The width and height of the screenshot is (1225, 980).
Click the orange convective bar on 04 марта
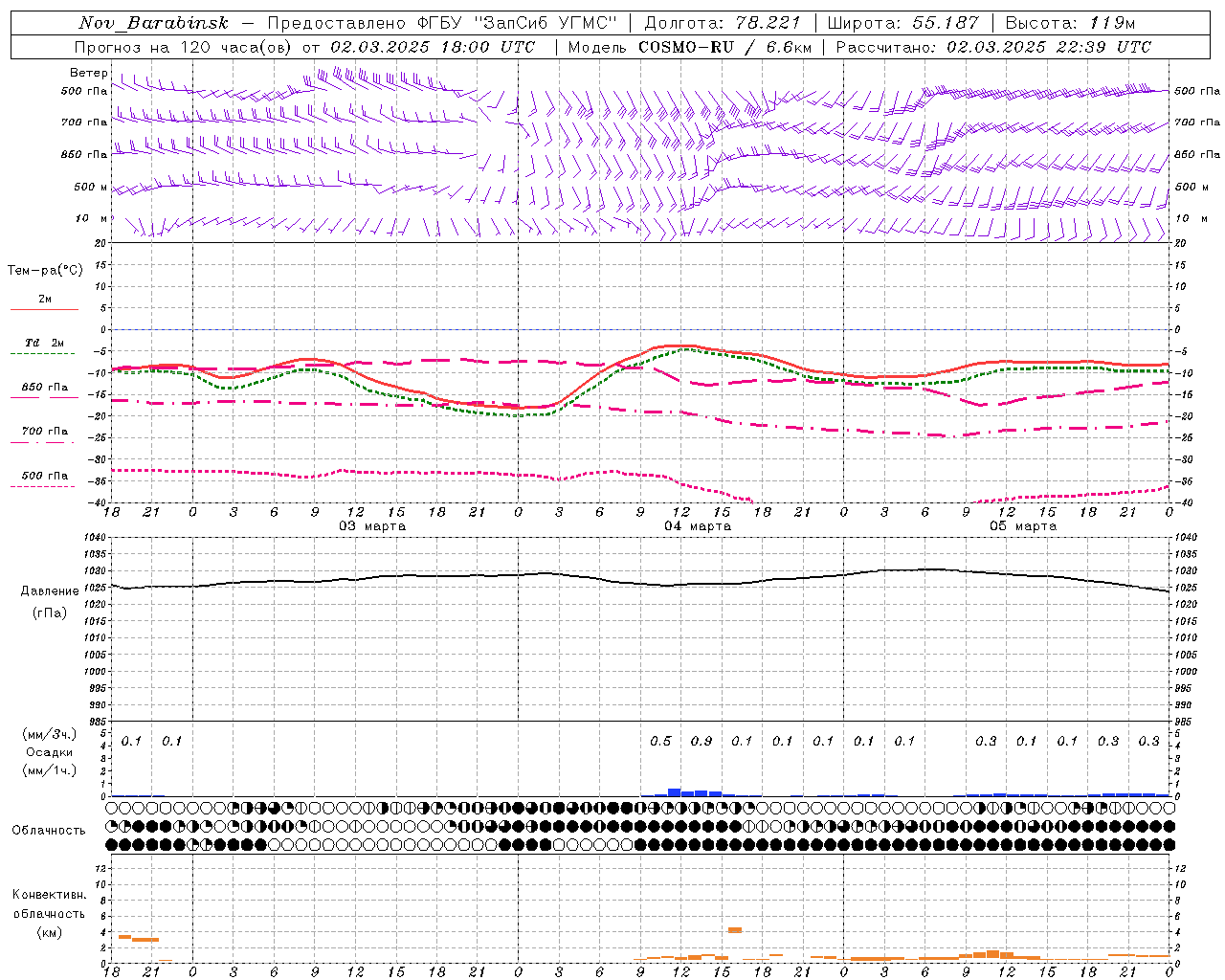pyautogui.click(x=735, y=929)
